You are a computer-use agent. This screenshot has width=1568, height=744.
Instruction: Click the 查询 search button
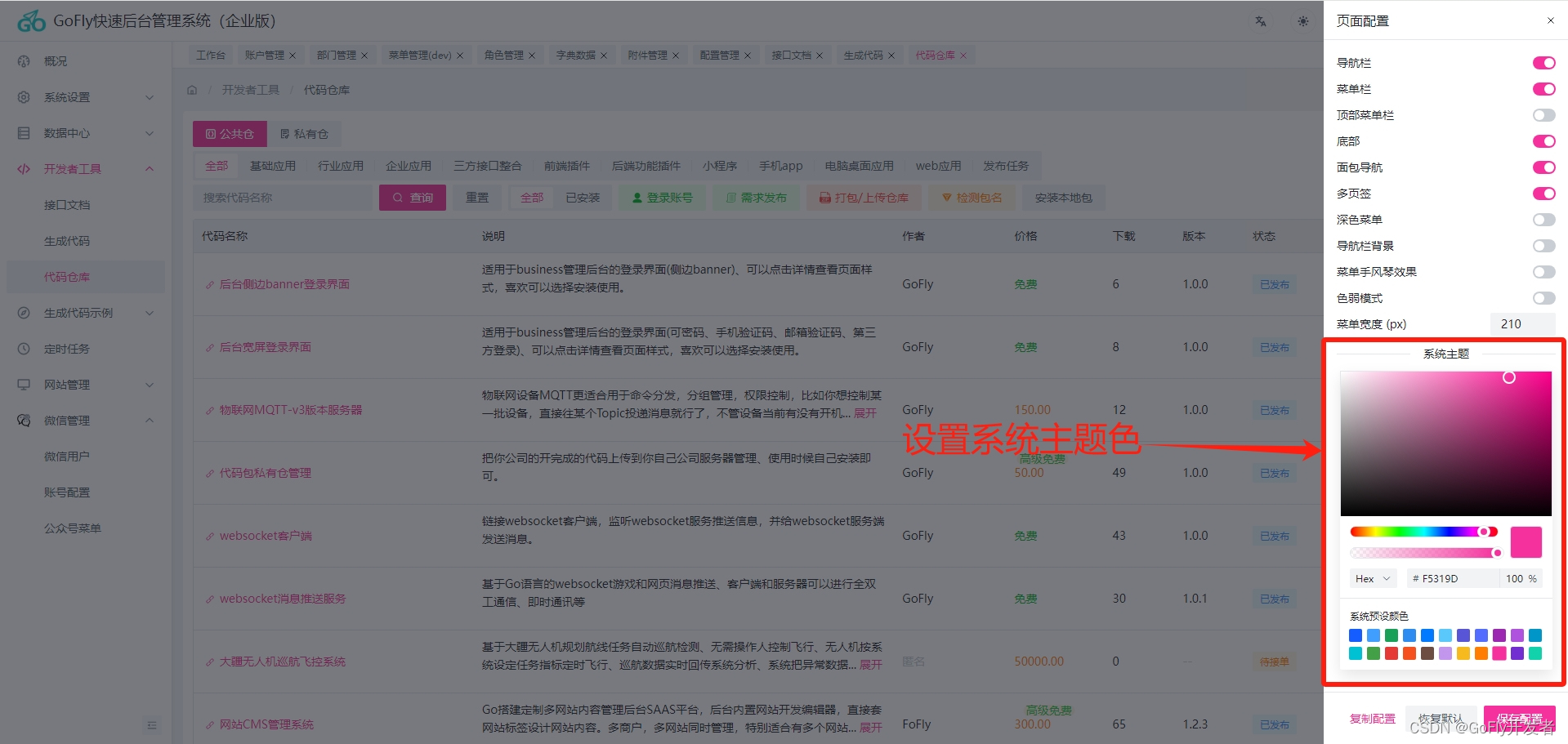click(413, 197)
